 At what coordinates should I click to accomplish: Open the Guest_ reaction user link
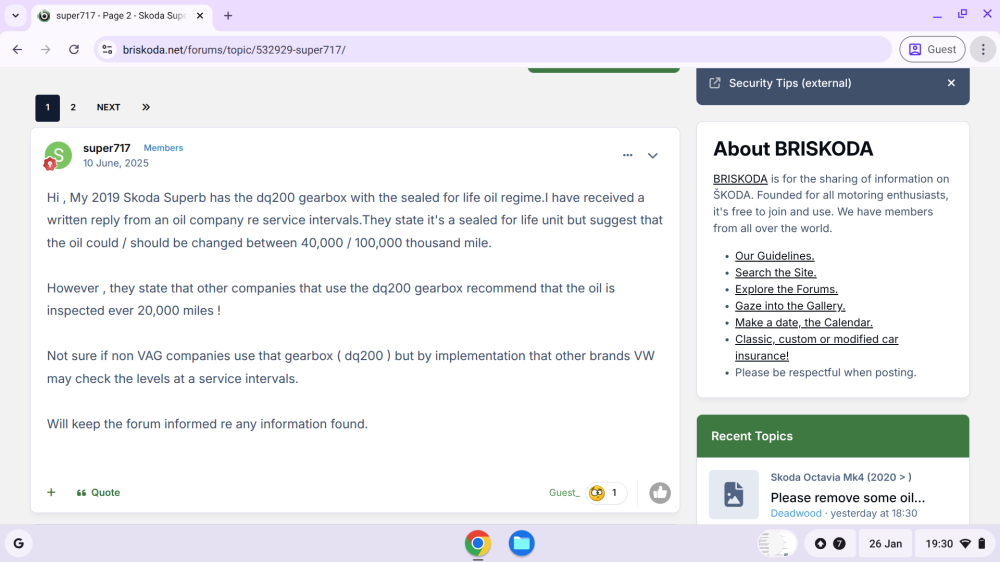pyautogui.click(x=564, y=492)
